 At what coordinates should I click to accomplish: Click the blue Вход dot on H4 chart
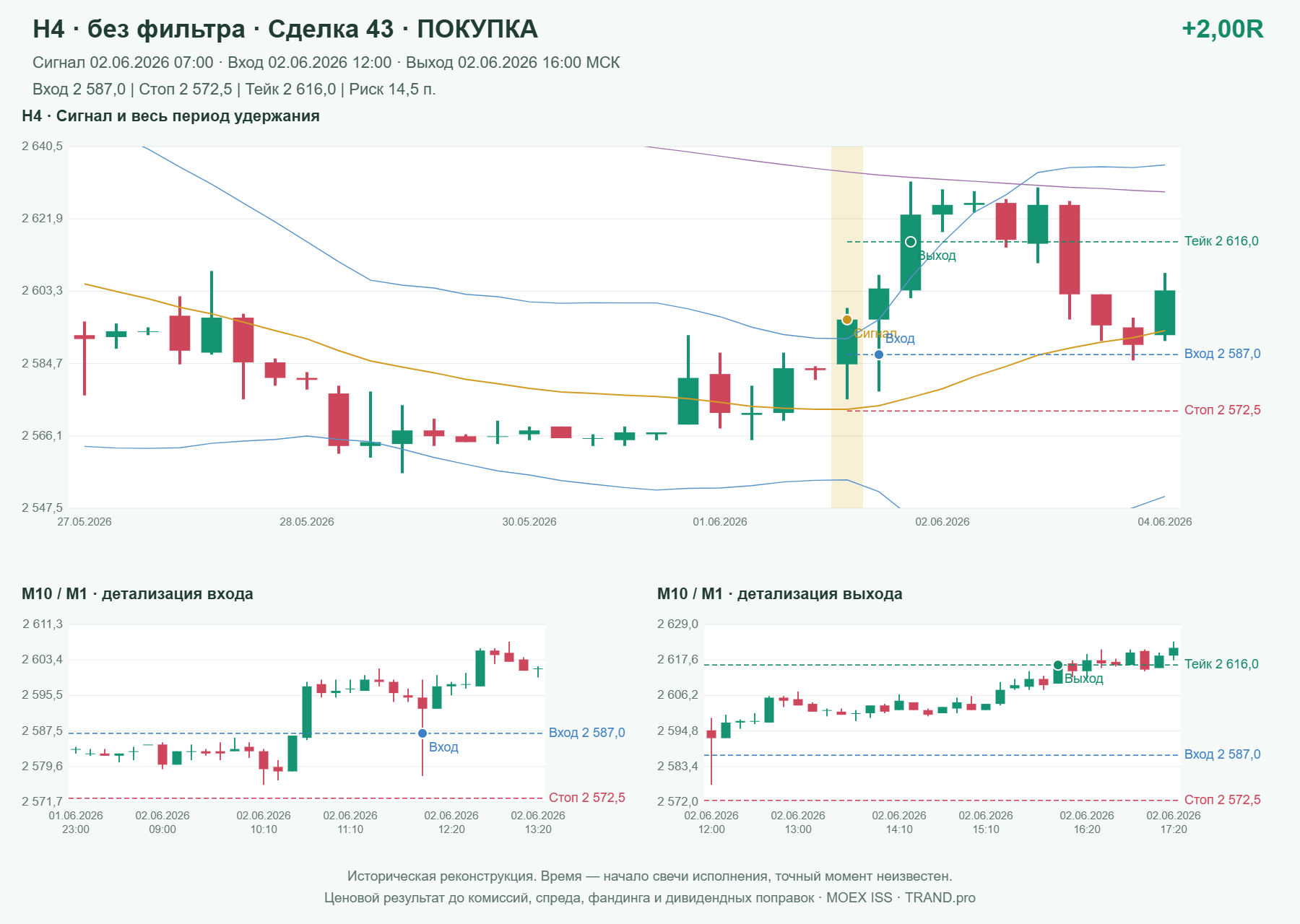(x=879, y=354)
